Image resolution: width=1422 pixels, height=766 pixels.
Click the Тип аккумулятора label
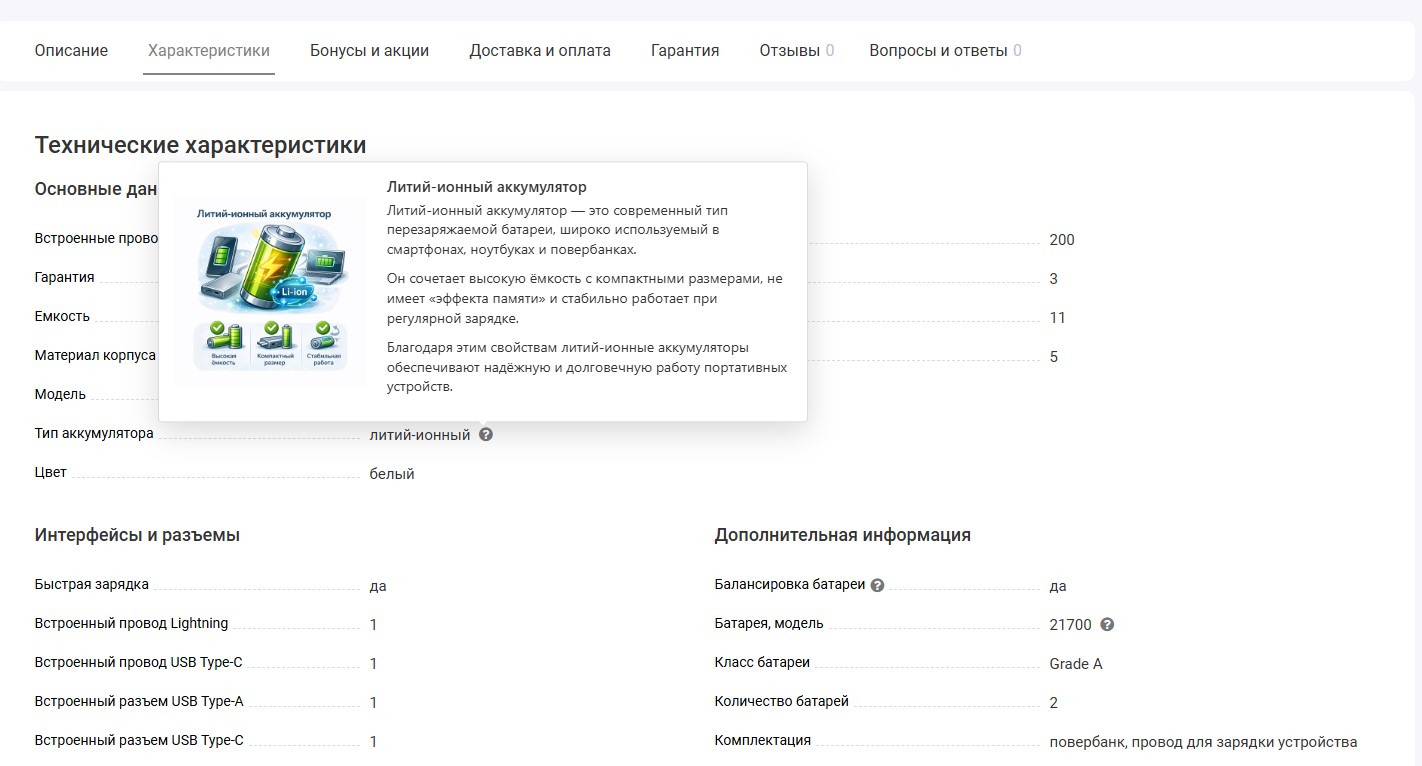click(94, 434)
